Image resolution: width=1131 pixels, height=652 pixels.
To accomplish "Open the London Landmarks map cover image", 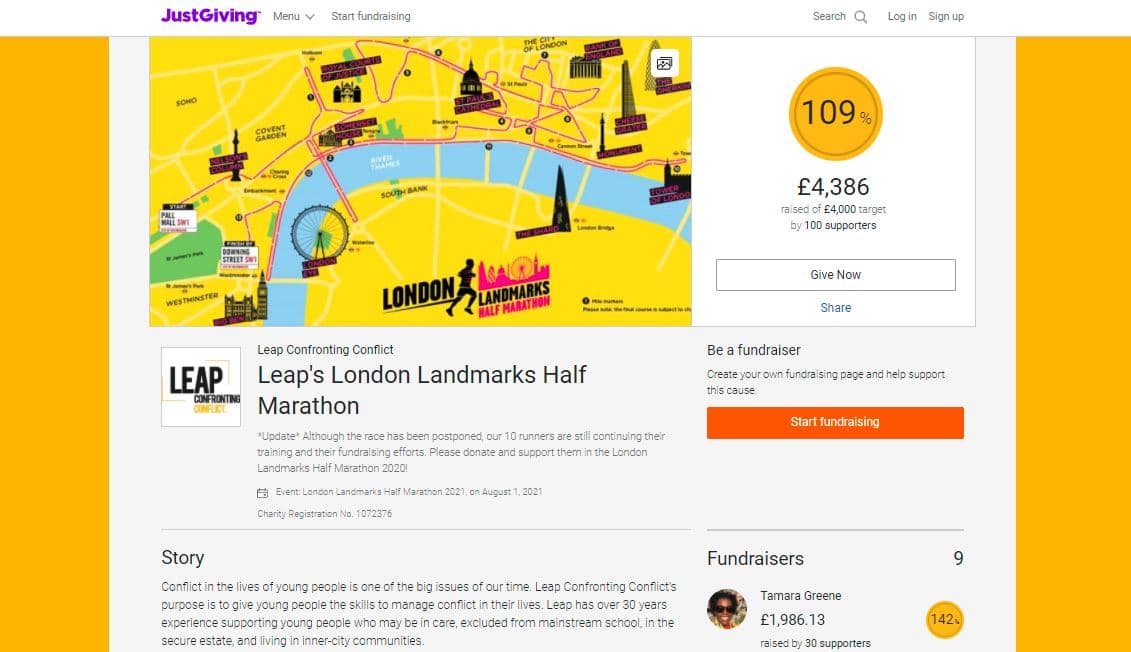I will pos(421,182).
